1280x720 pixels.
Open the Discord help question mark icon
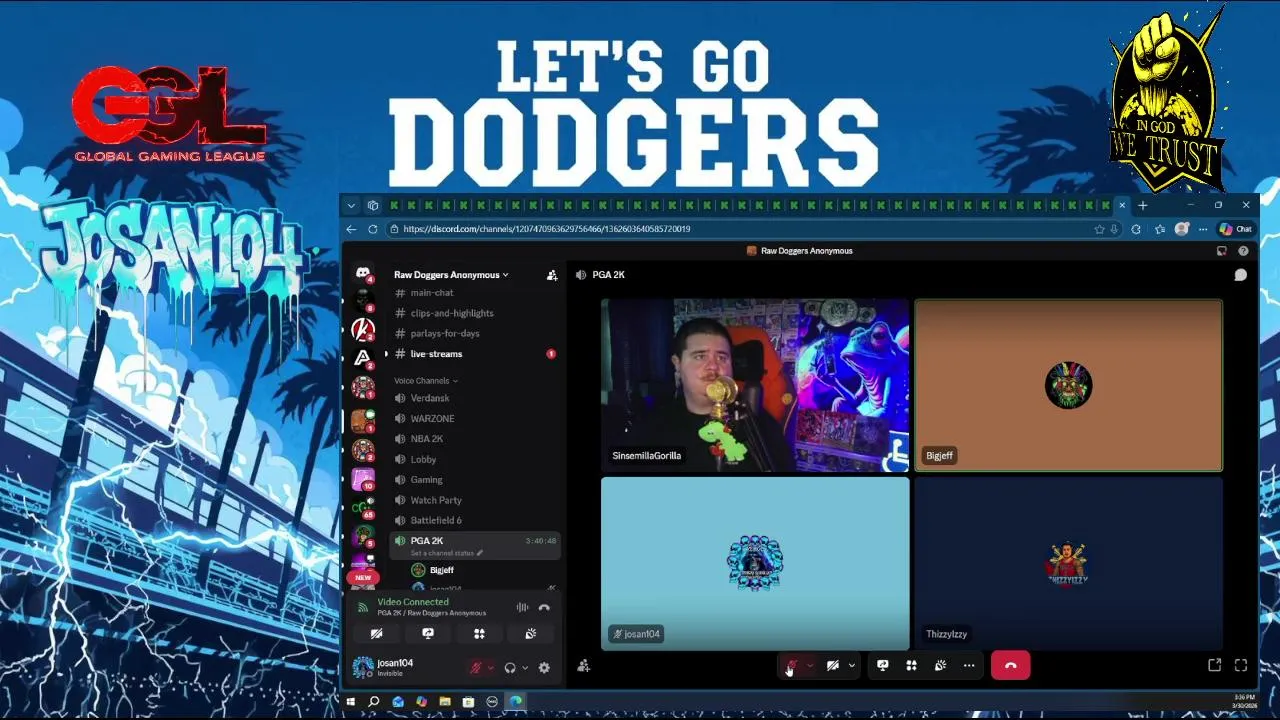coord(1243,251)
